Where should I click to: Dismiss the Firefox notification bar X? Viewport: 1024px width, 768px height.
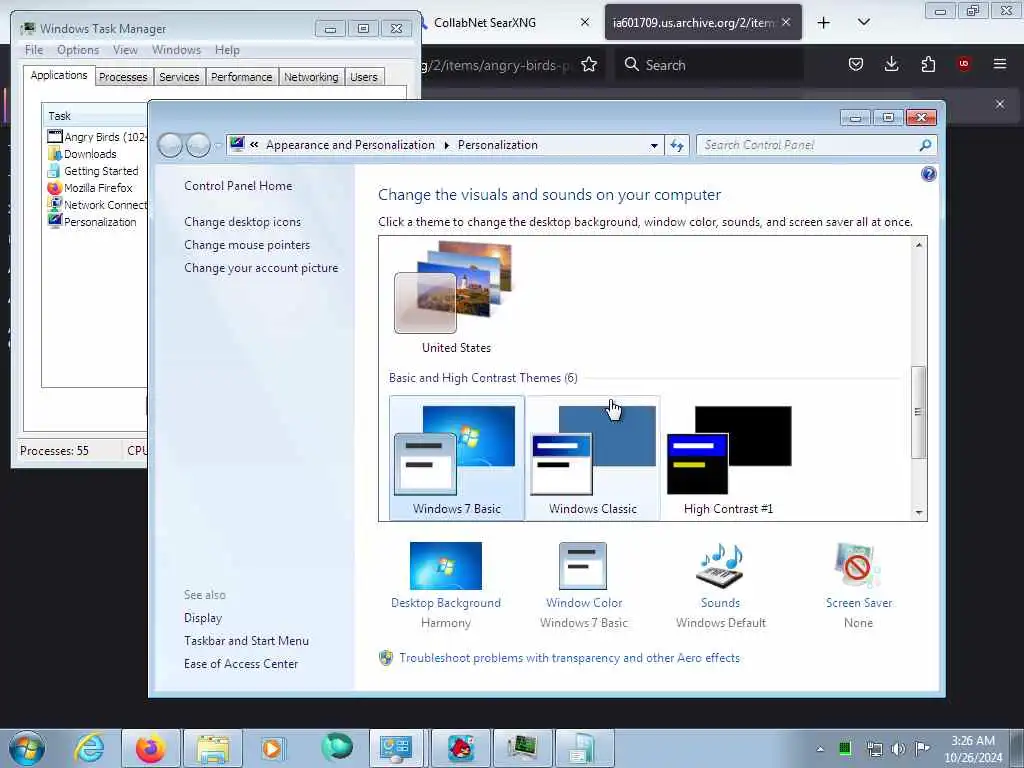tap(1000, 104)
